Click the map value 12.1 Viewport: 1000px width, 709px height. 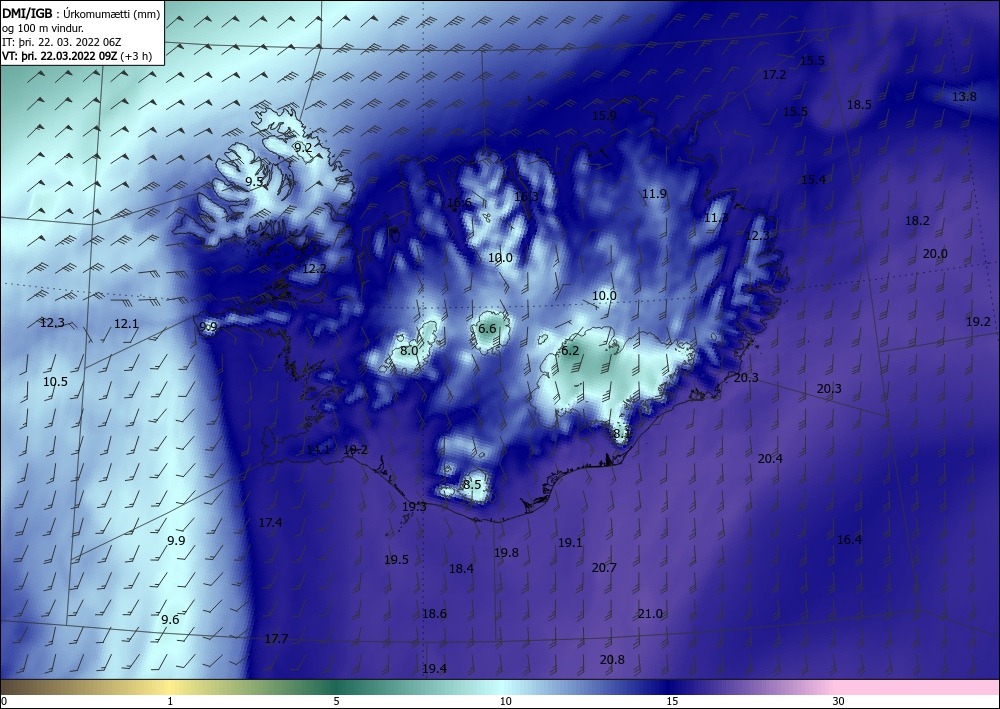tap(126, 324)
